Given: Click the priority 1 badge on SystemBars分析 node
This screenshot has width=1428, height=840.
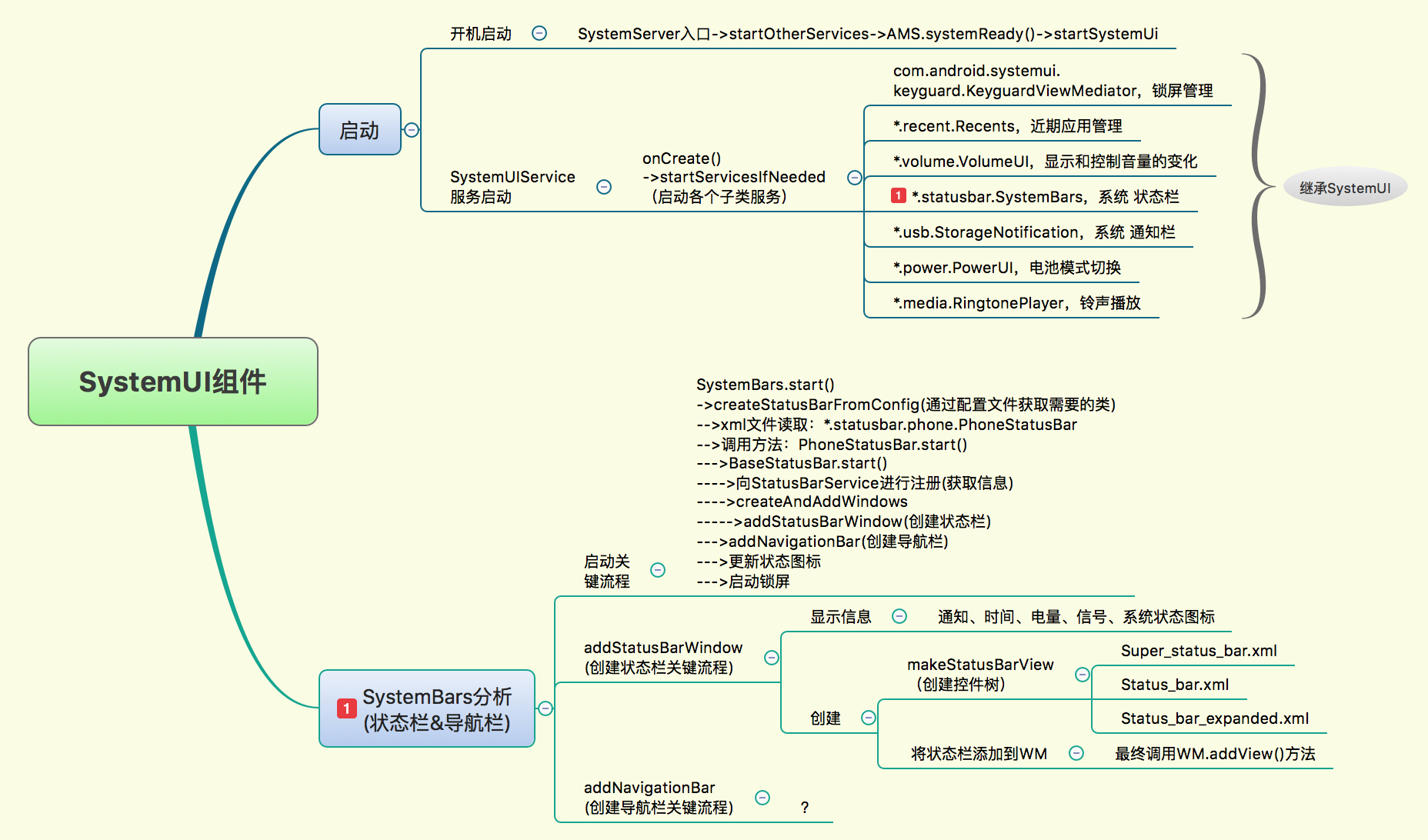Looking at the screenshot, I should pos(345,708).
